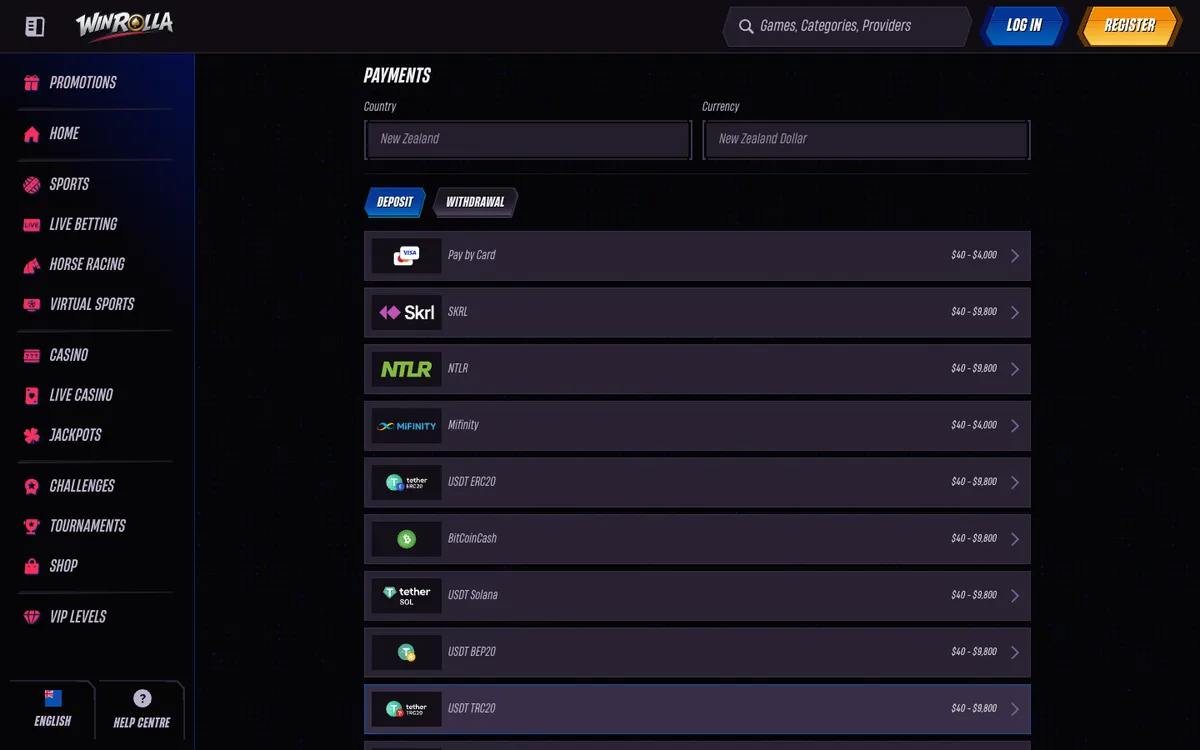Click the Sports basketball icon
Image resolution: width=1200 pixels, height=750 pixels.
(32, 185)
